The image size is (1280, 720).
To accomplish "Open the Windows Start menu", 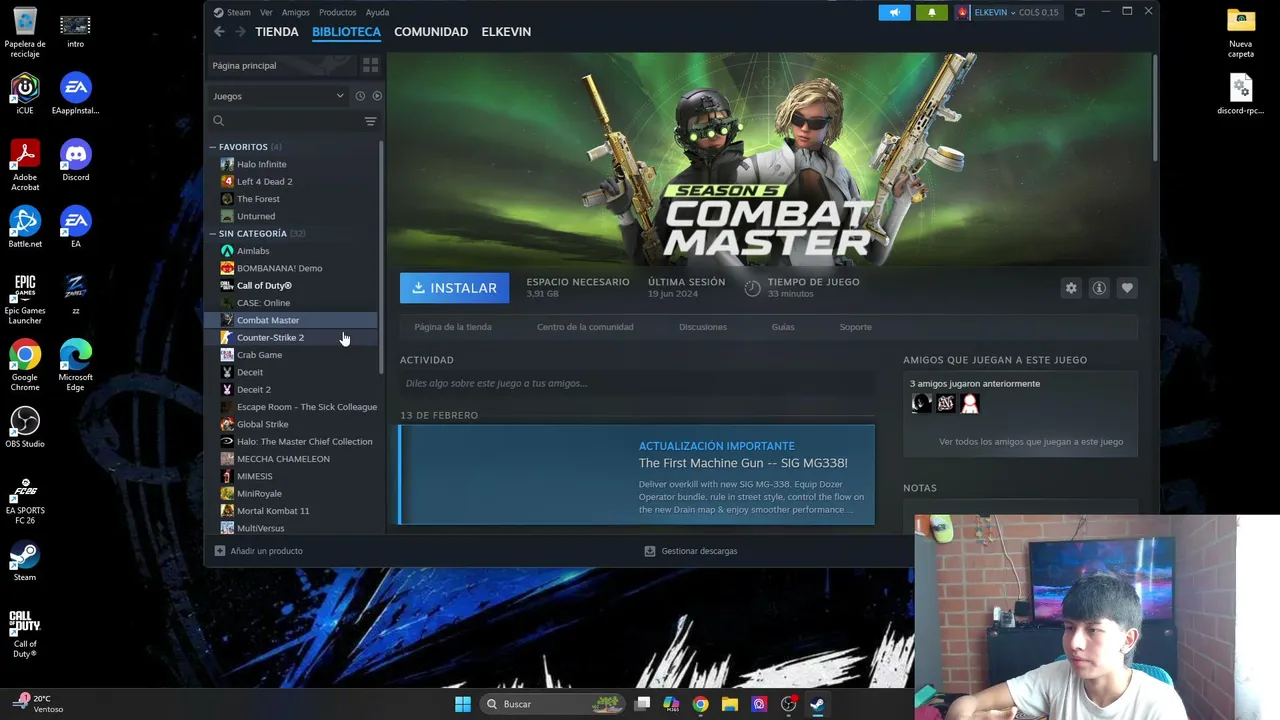I will 463,704.
